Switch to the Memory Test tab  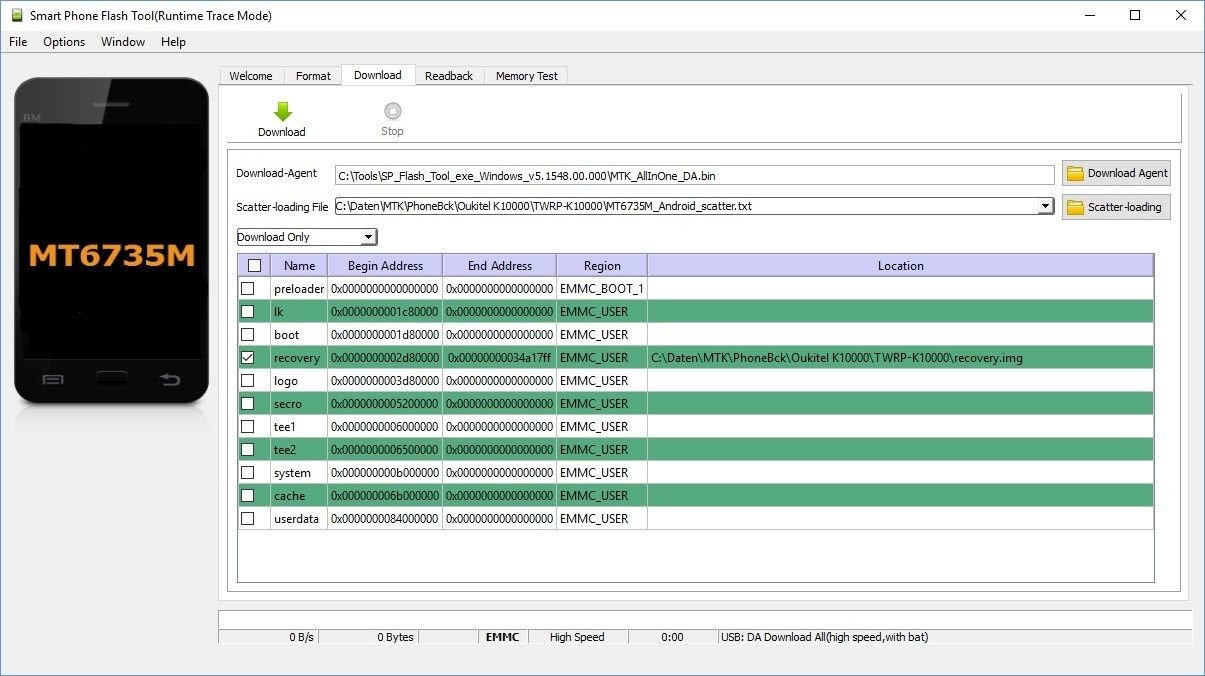click(x=527, y=76)
